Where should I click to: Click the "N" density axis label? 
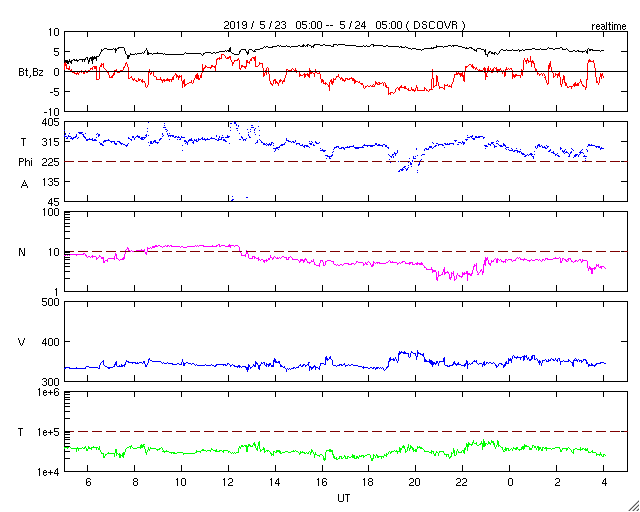[22, 252]
